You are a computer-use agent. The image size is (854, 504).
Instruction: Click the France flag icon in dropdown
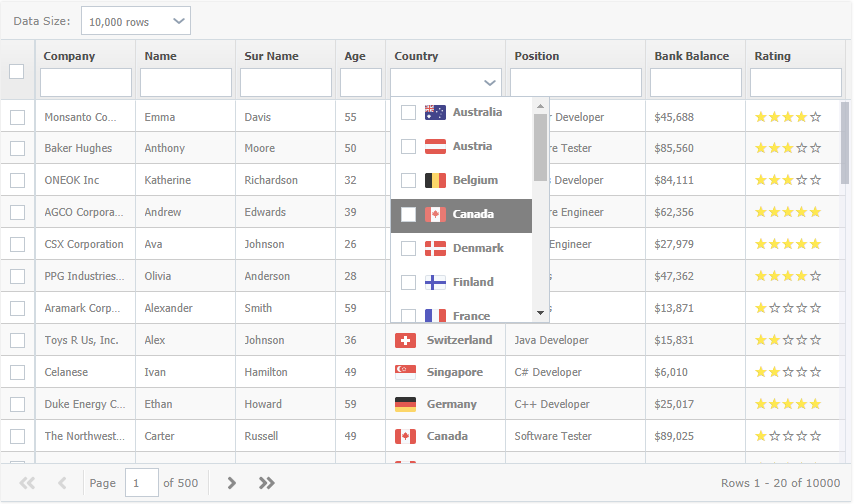435,315
